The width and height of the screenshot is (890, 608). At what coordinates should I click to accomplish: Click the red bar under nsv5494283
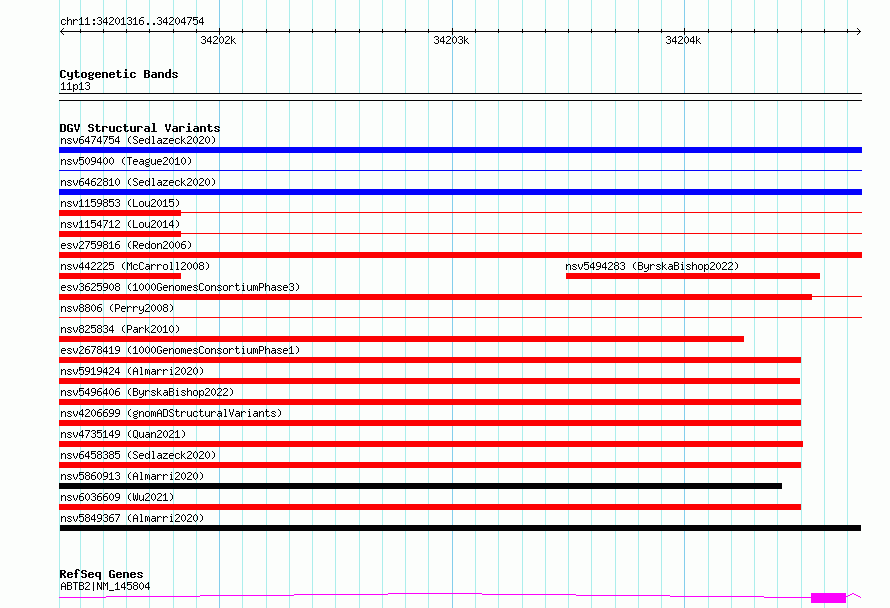[x=692, y=276]
